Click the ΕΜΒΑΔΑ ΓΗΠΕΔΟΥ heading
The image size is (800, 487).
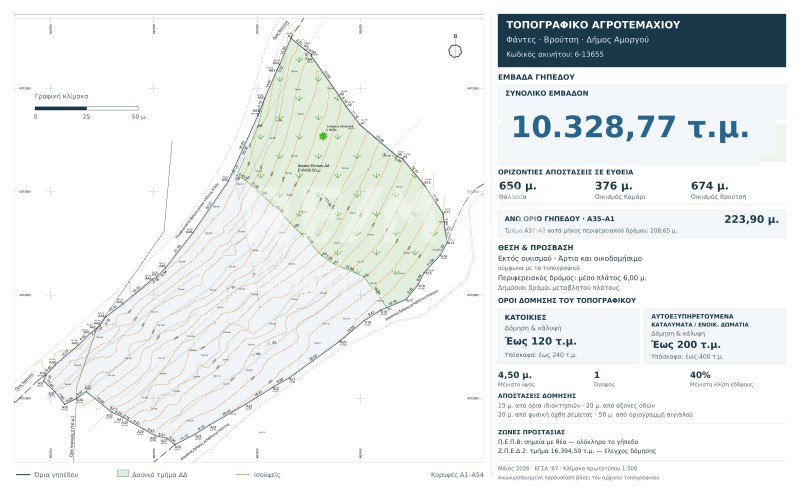click(536, 77)
